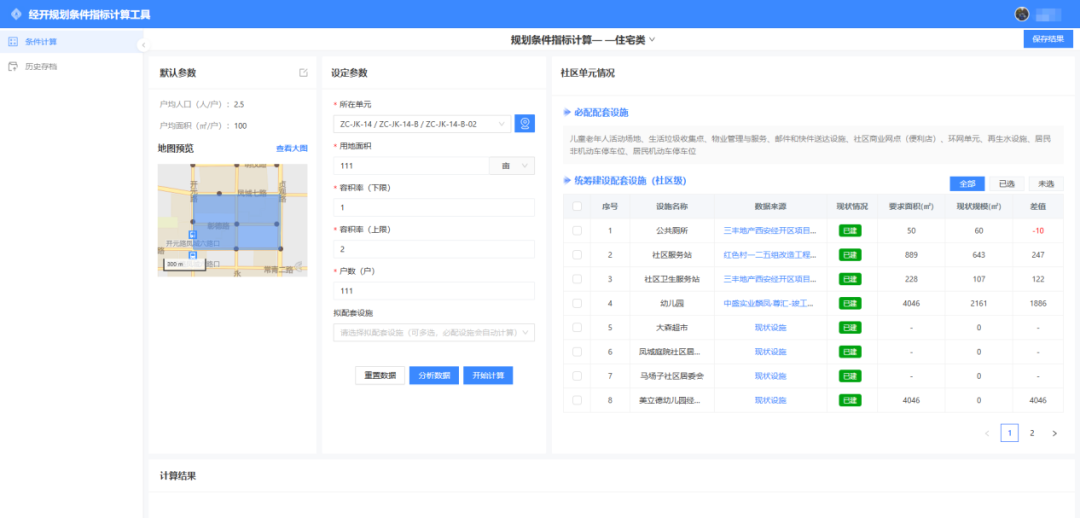This screenshot has height=518, width=1080.
Task: Click the 条件计算 sidebar icon
Action: click(13, 42)
